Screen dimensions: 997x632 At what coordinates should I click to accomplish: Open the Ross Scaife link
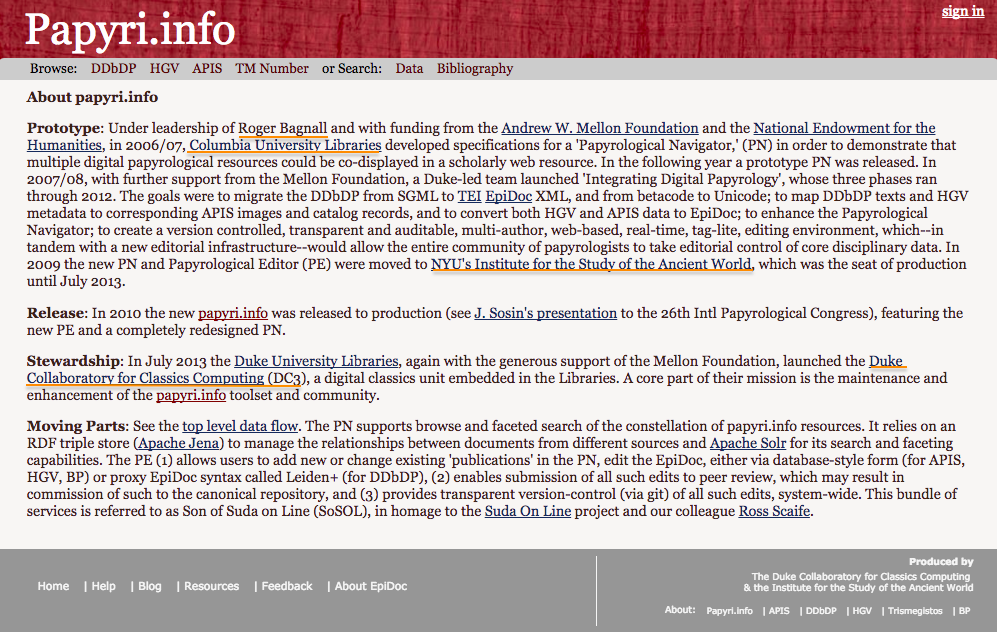coord(774,512)
